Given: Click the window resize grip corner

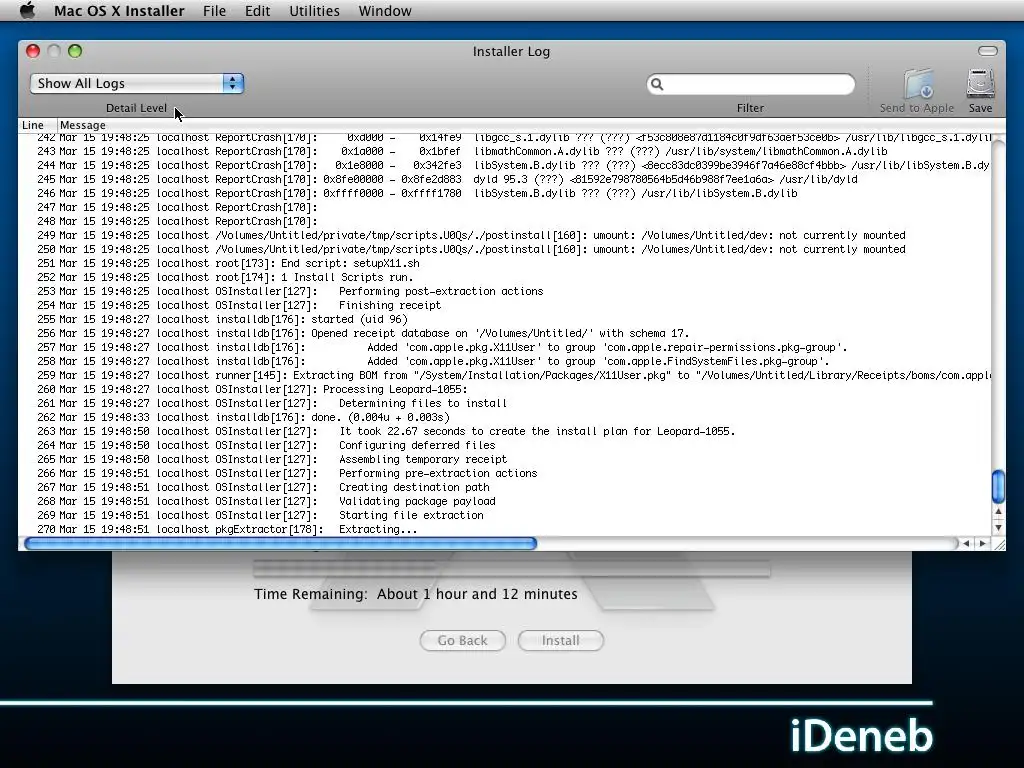Looking at the screenshot, I should 999,544.
